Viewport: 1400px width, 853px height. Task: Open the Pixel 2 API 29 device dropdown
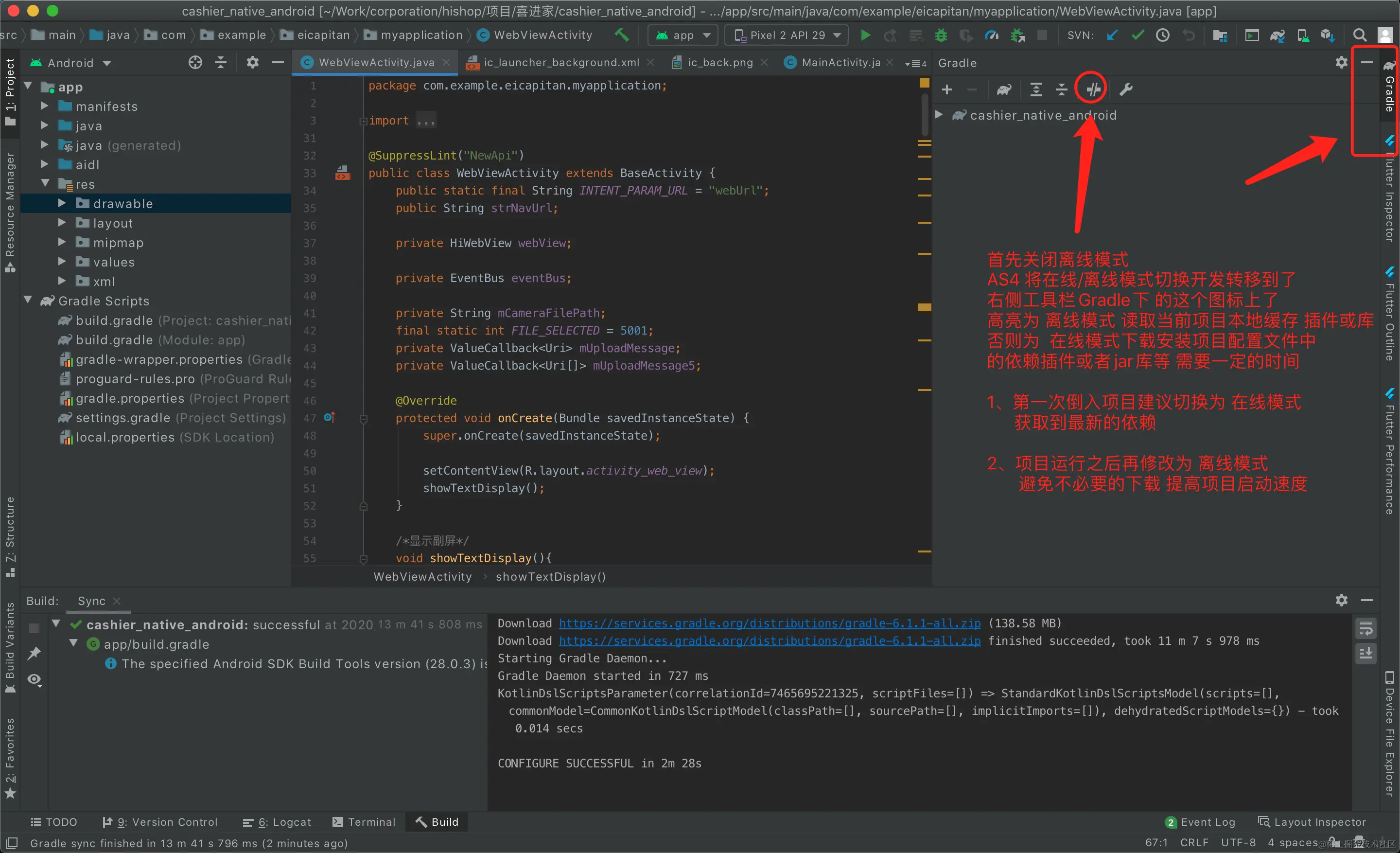tap(787, 35)
